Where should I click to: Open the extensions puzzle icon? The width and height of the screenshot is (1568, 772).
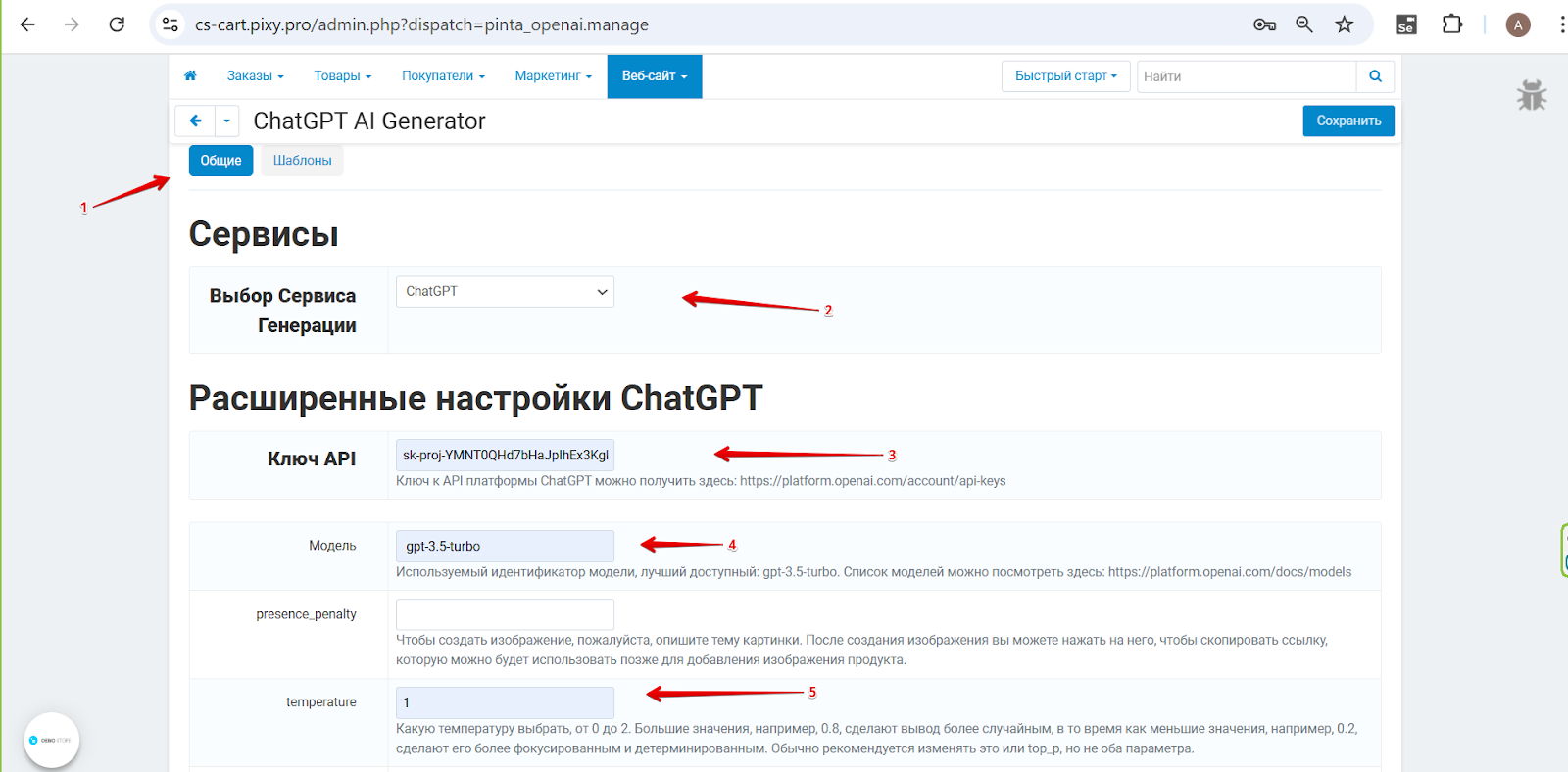coord(1452,24)
